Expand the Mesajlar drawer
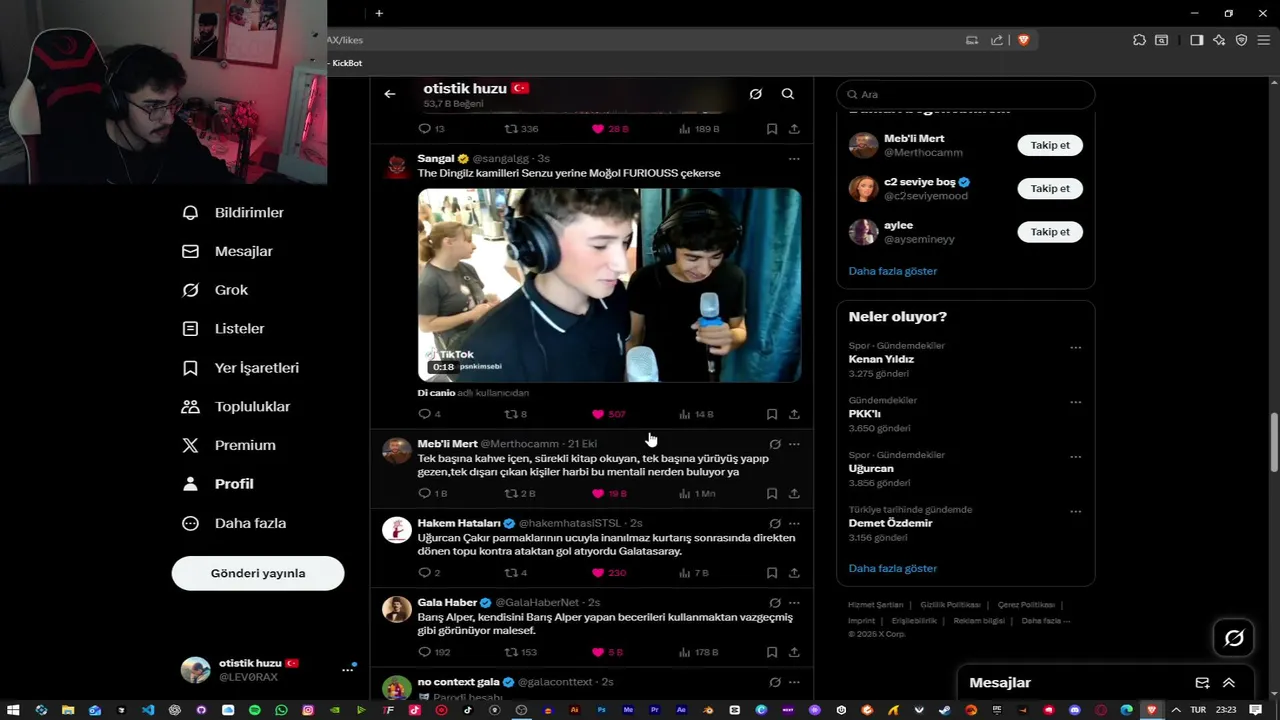The image size is (1280, 720). click(x=1229, y=683)
